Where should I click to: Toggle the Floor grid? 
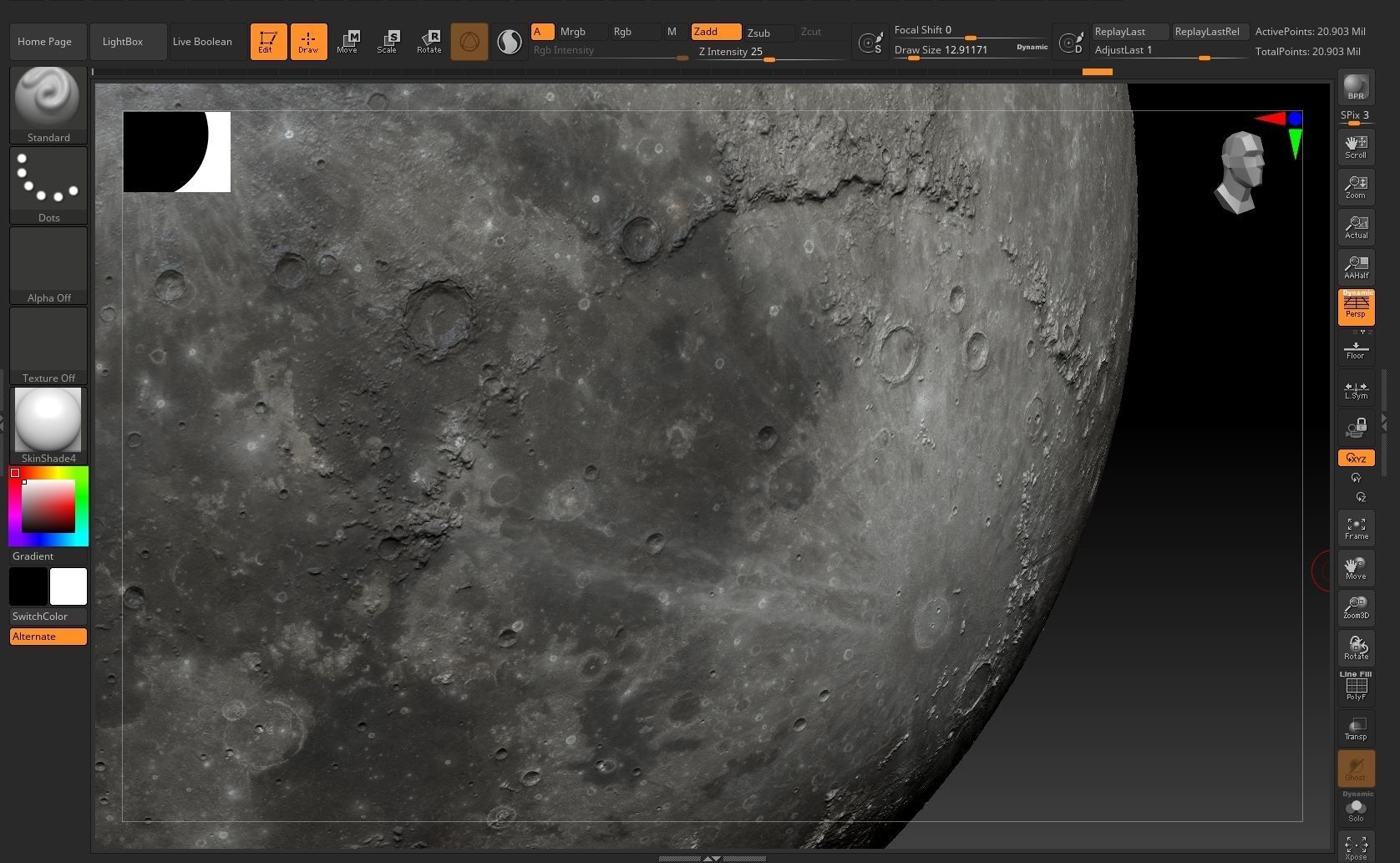tap(1356, 348)
